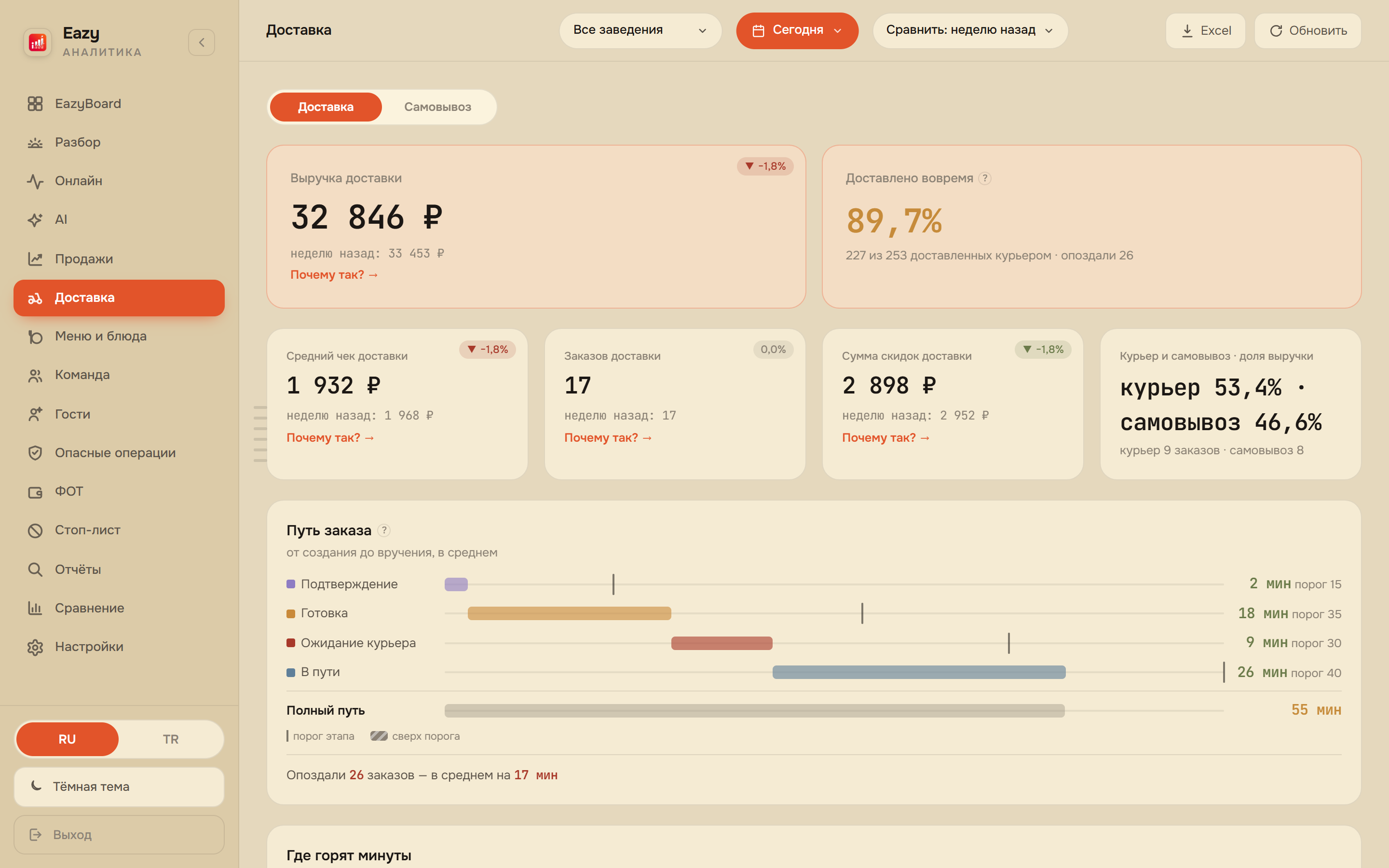
Task: Click the Продажи chart icon
Action: 35,259
